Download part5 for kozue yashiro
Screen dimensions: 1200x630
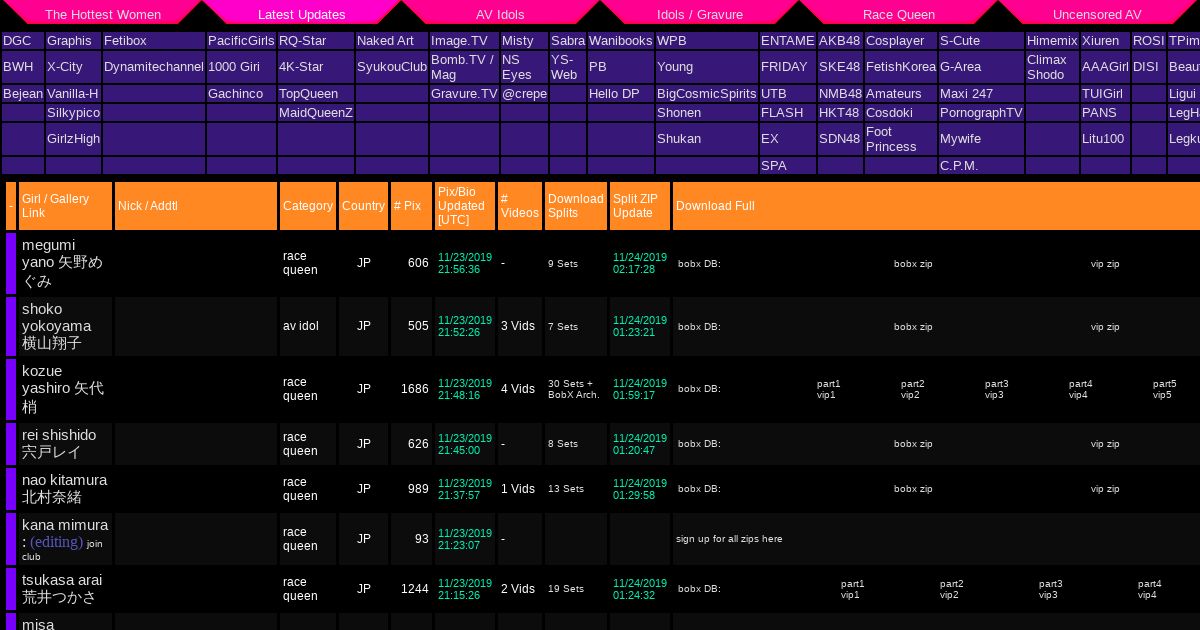1165,384
